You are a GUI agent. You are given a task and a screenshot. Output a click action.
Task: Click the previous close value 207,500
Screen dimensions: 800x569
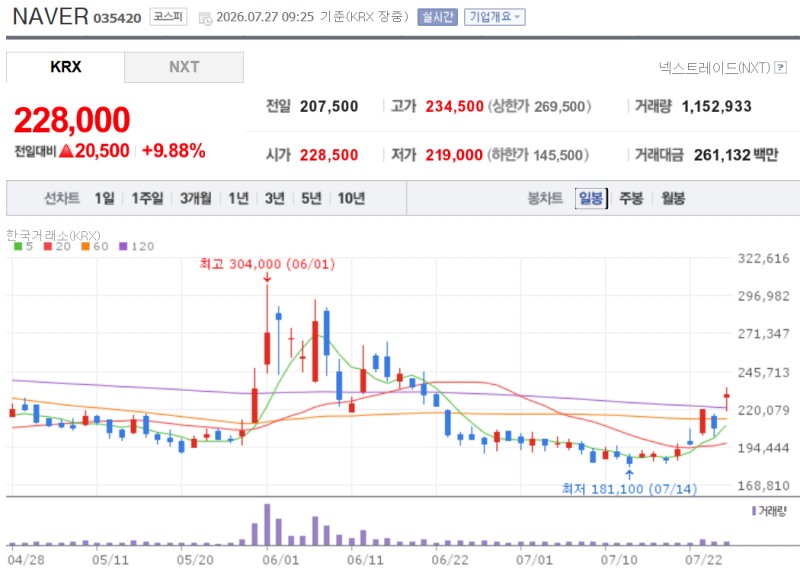(x=329, y=107)
